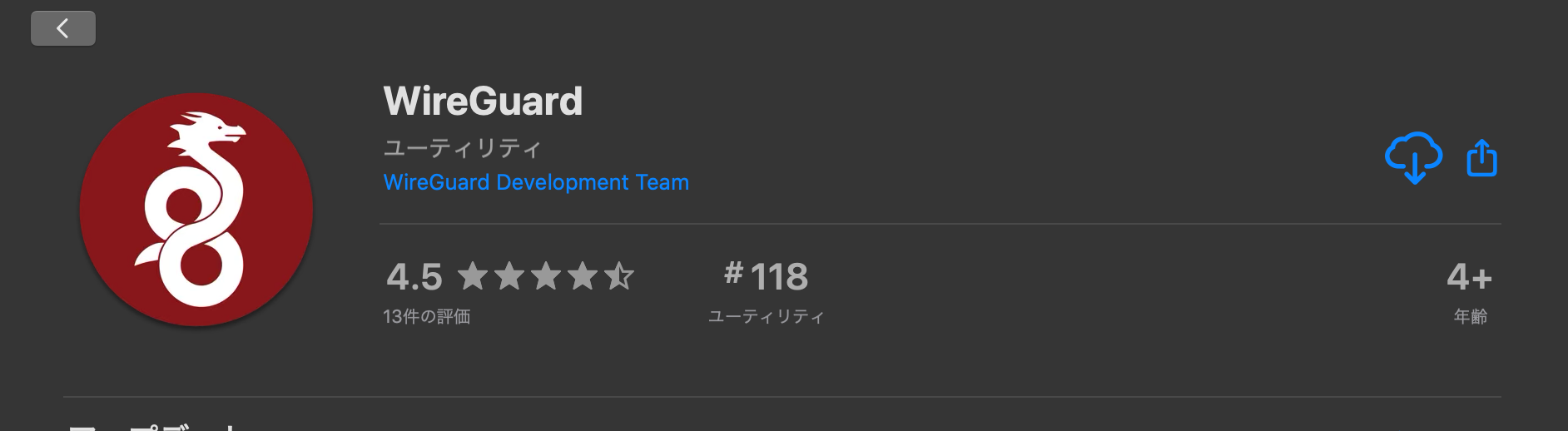Click the 4.5 rating score
This screenshot has width=1568, height=431.
[414, 276]
